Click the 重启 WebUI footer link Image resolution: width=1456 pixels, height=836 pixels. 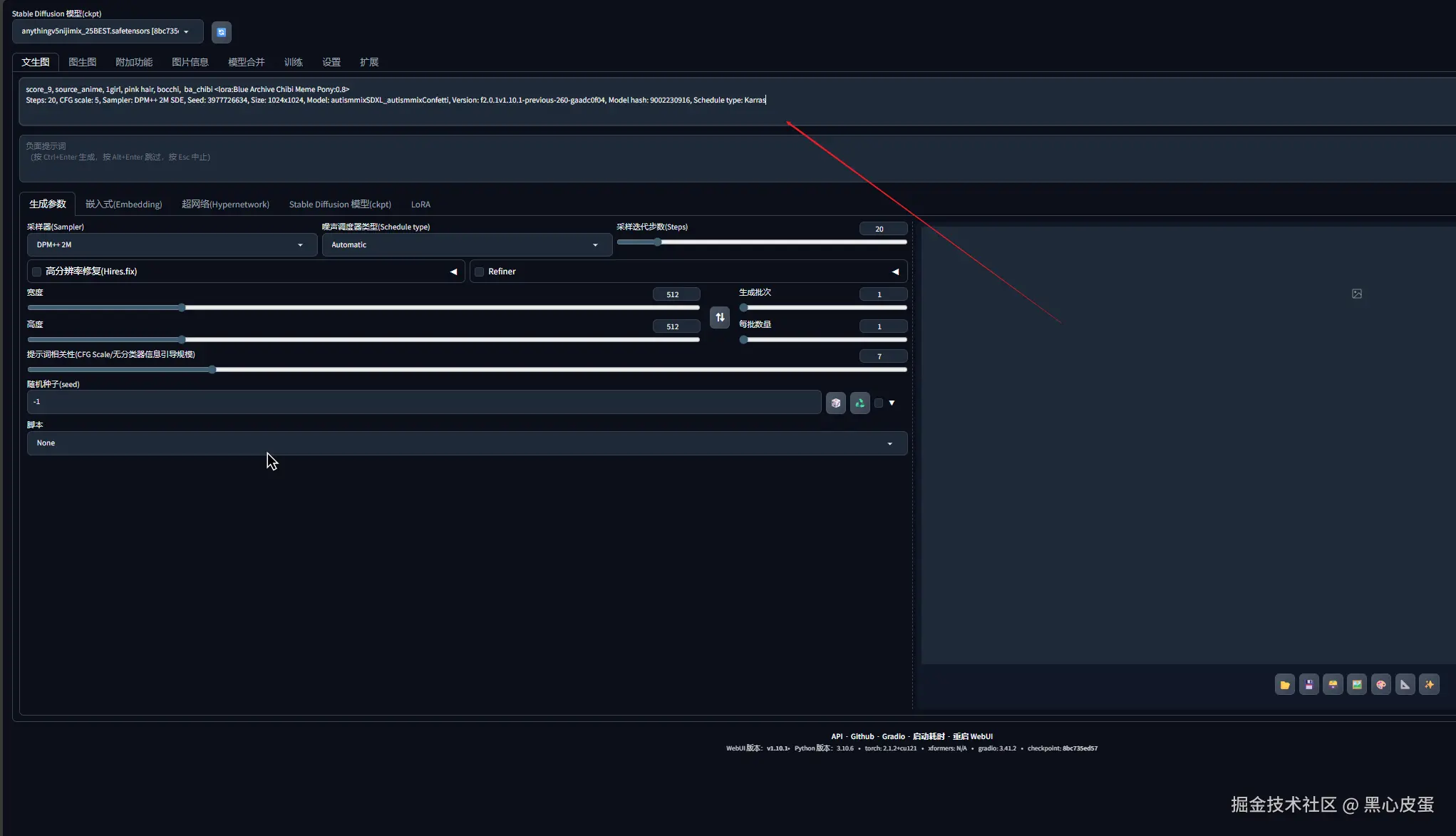pos(972,736)
